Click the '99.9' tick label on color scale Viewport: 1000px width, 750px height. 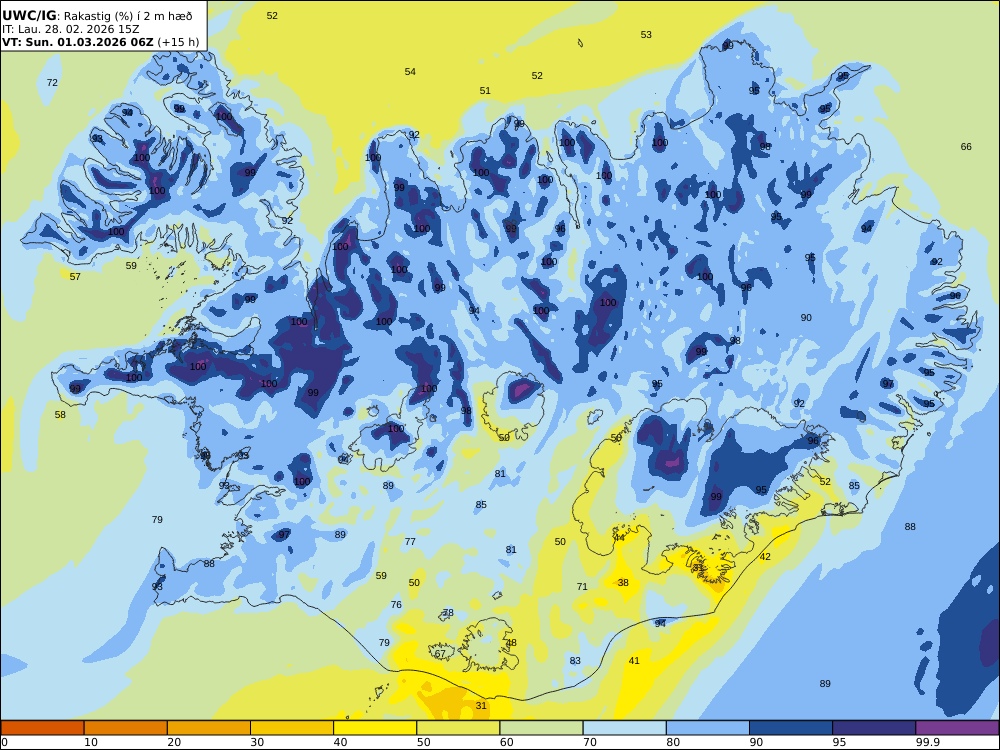(927, 742)
